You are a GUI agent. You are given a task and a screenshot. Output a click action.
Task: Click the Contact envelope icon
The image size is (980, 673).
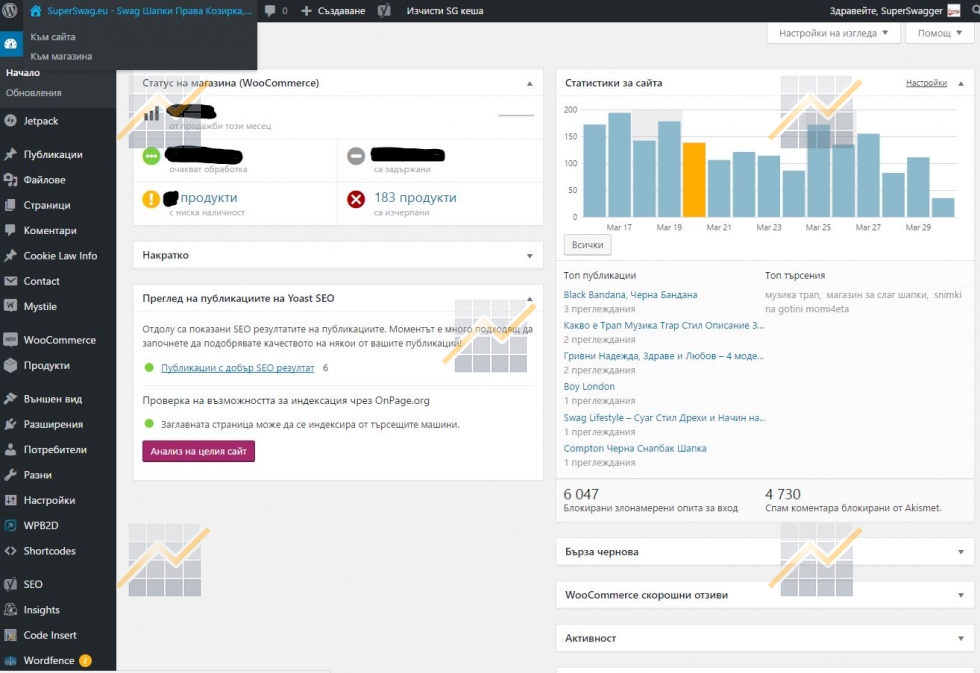tap(10, 281)
